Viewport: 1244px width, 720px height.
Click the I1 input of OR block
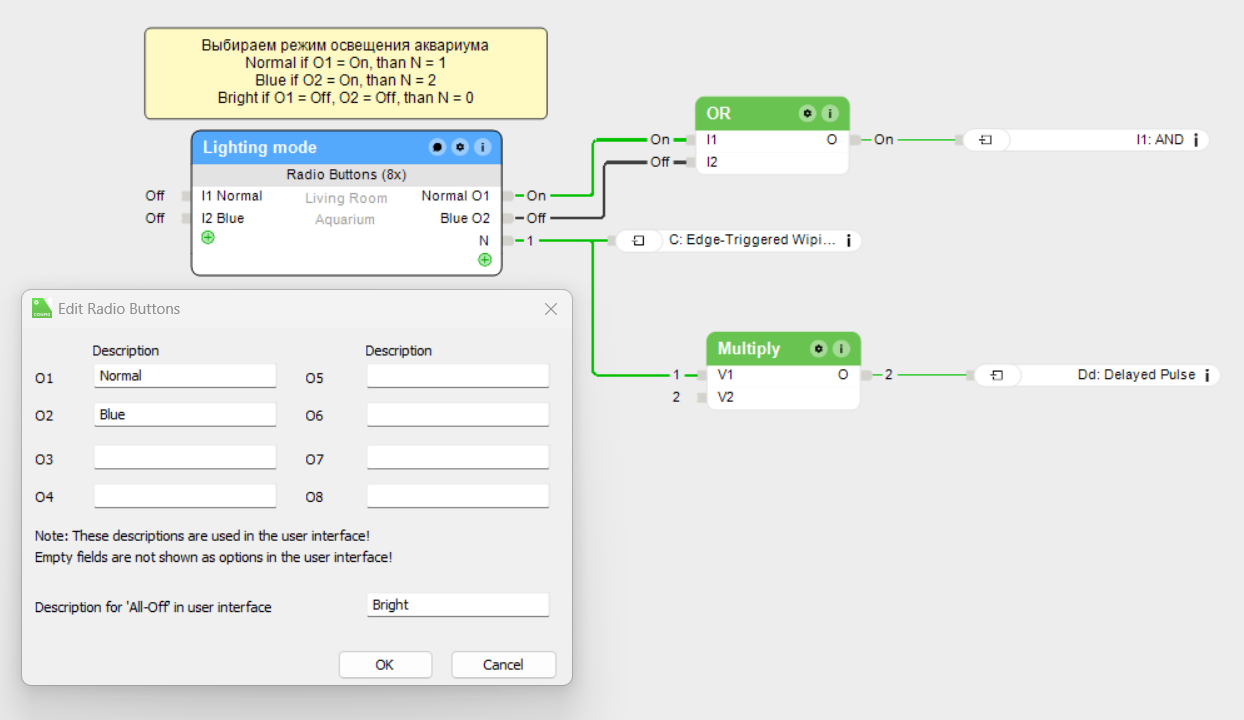712,140
